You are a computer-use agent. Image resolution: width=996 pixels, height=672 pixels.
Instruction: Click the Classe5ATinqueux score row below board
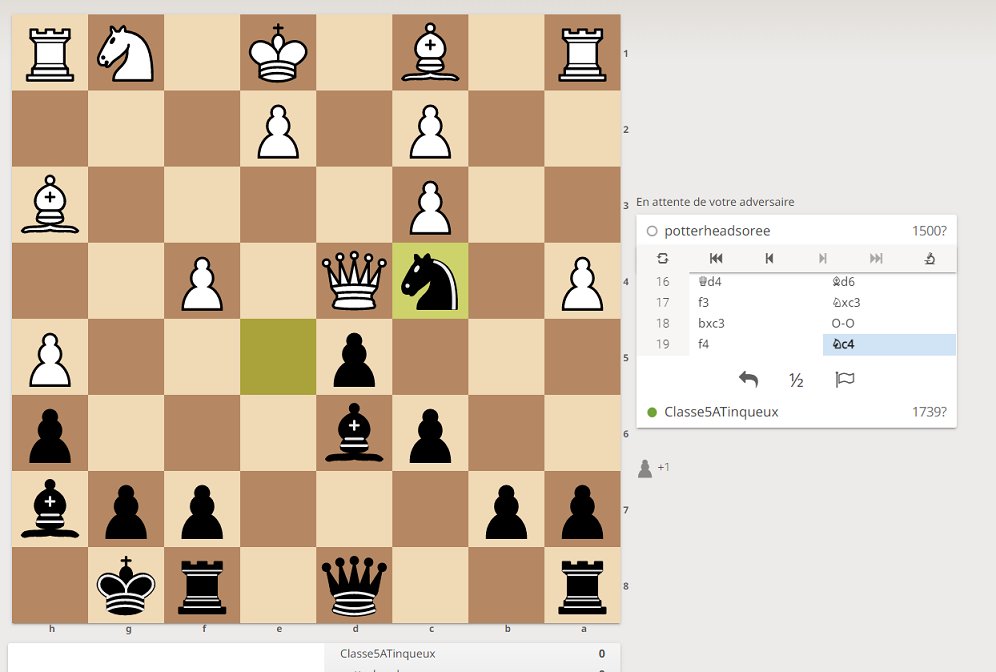coord(472,654)
